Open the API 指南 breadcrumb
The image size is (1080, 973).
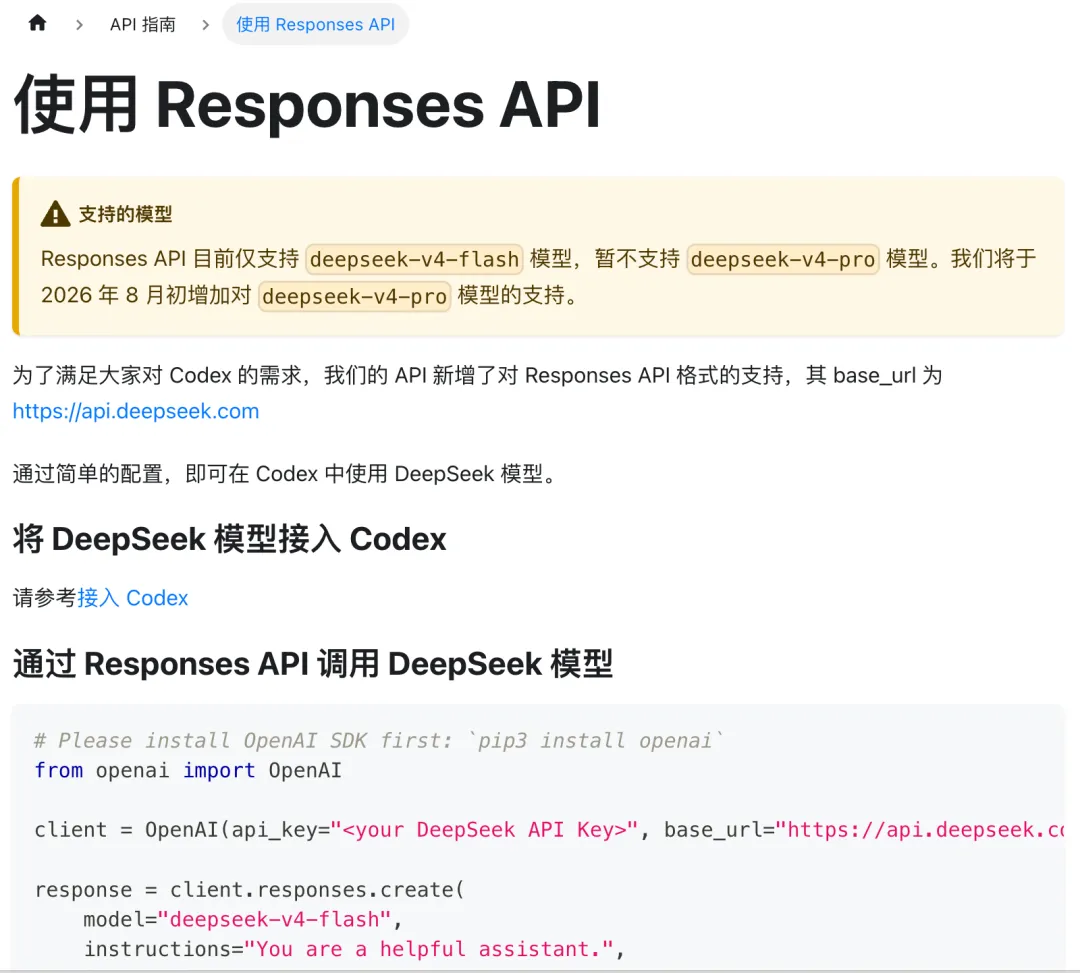click(x=143, y=25)
